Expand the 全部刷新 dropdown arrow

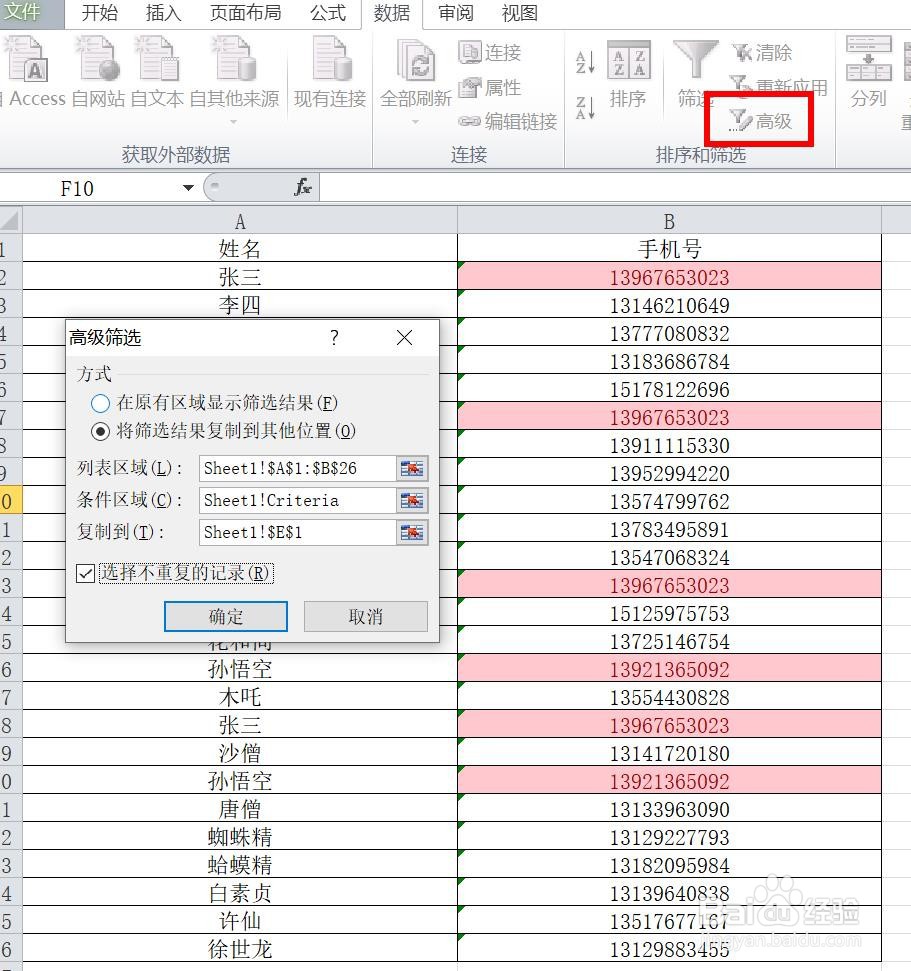click(x=414, y=120)
